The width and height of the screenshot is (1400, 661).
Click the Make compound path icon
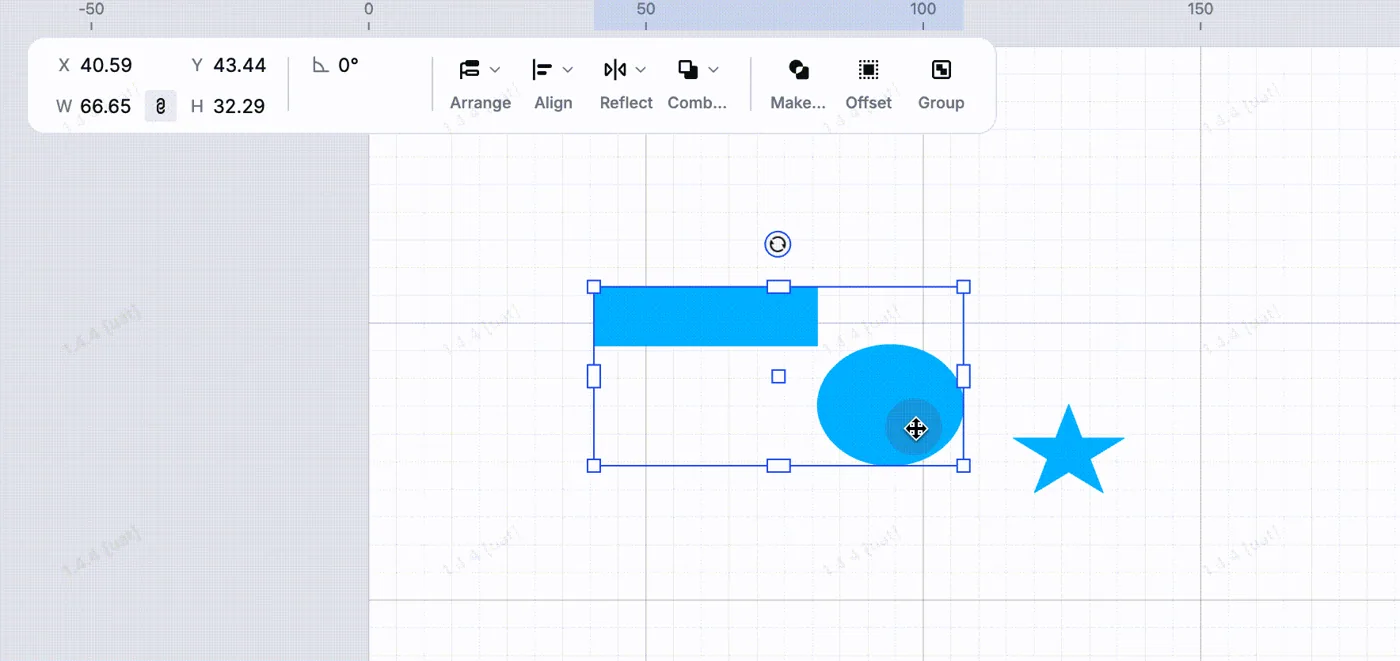point(798,70)
